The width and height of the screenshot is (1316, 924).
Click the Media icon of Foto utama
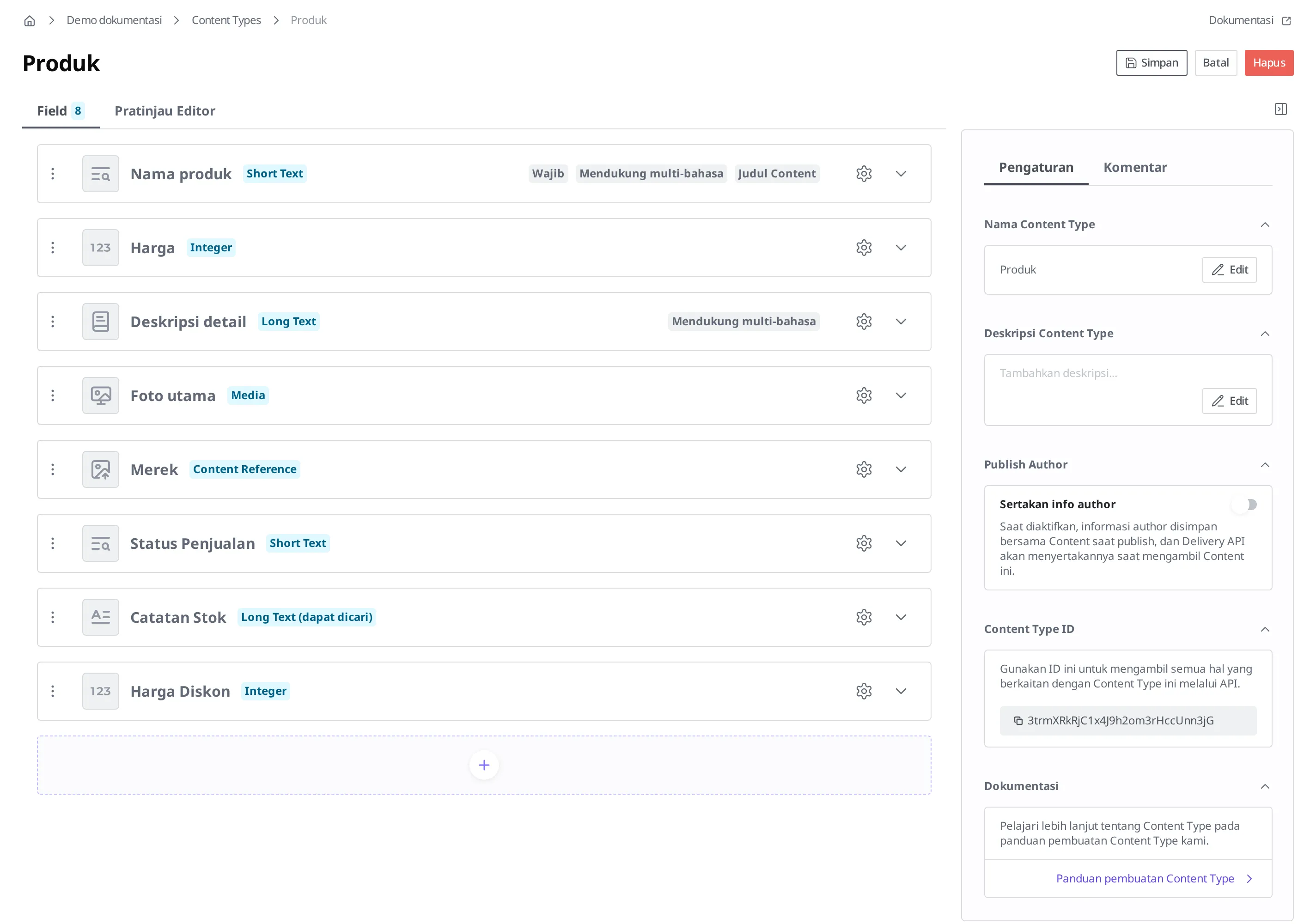pos(101,395)
